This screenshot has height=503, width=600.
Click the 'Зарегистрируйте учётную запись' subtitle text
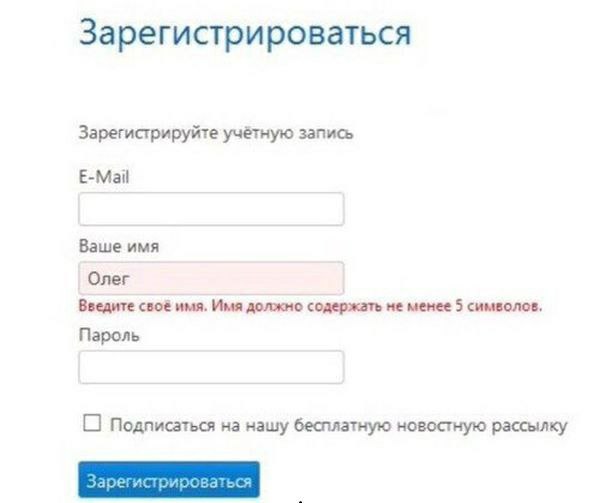coord(214,133)
